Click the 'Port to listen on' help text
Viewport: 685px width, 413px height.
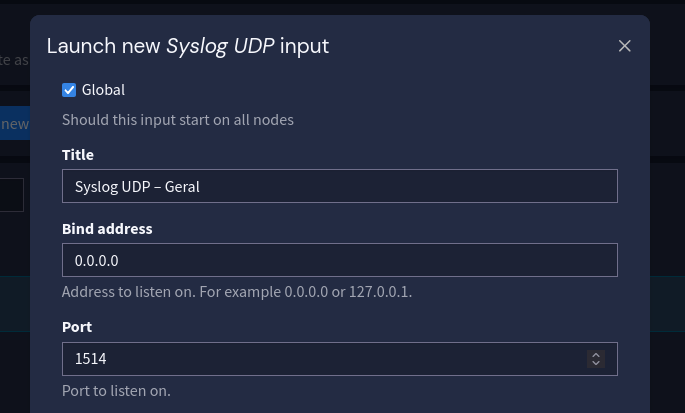click(x=116, y=391)
